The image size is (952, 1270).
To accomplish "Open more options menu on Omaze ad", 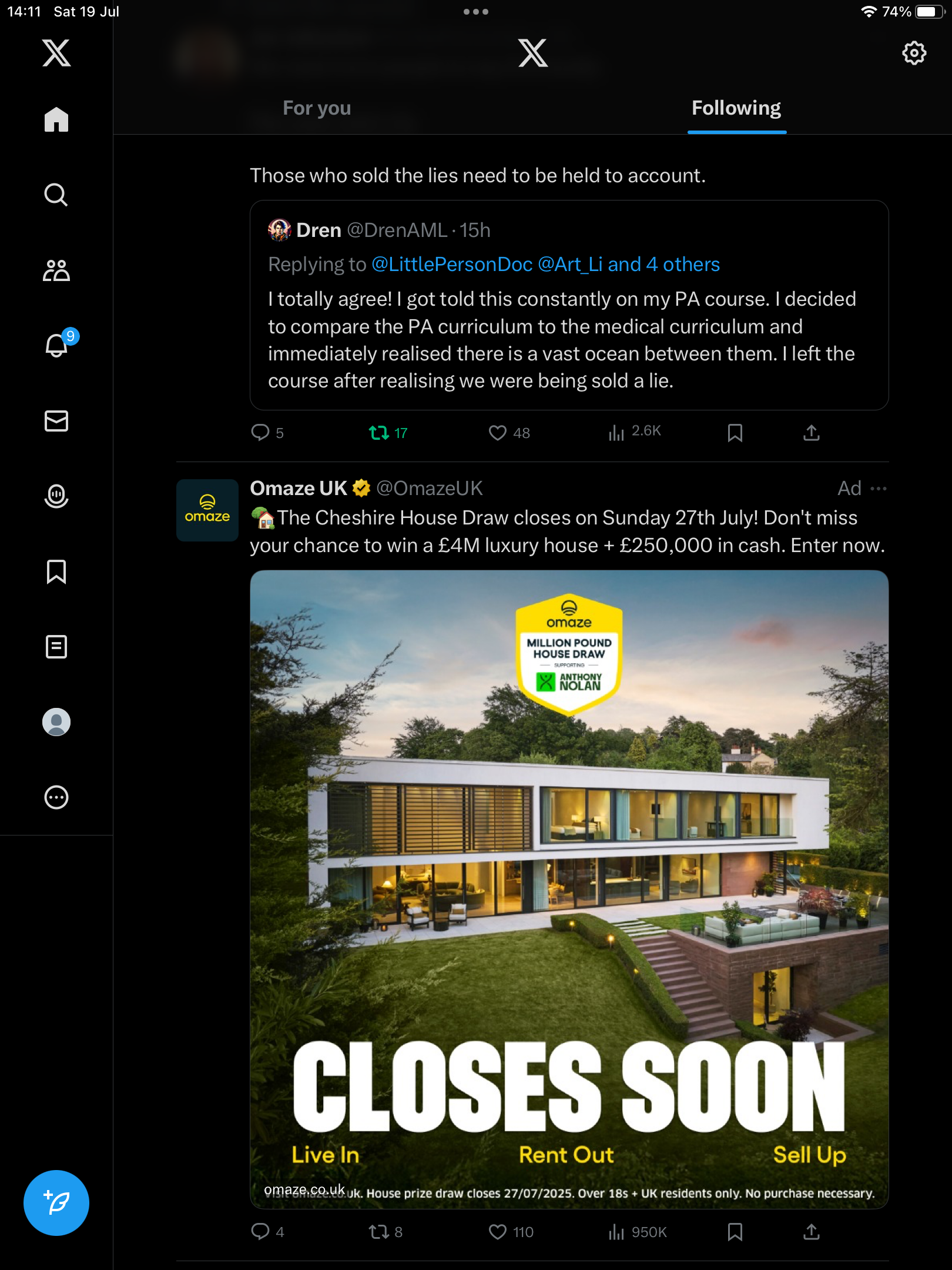I will pos(879,489).
